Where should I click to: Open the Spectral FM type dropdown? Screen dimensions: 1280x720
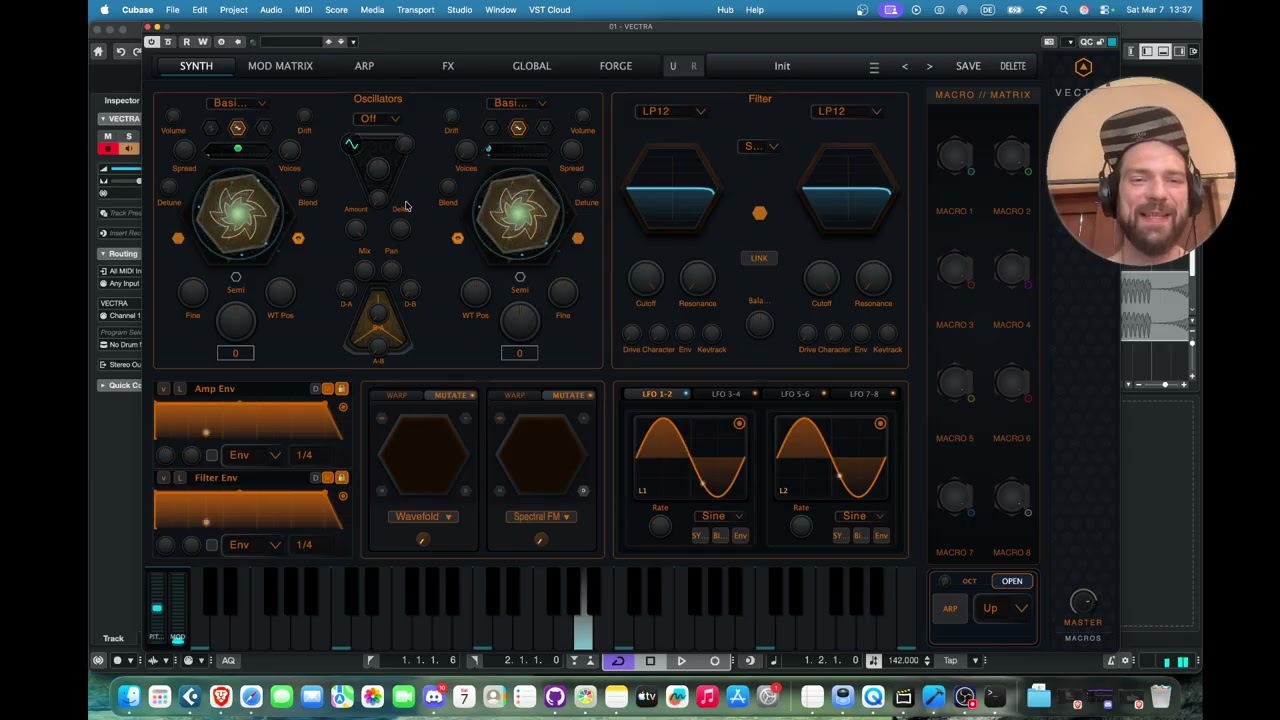point(541,517)
